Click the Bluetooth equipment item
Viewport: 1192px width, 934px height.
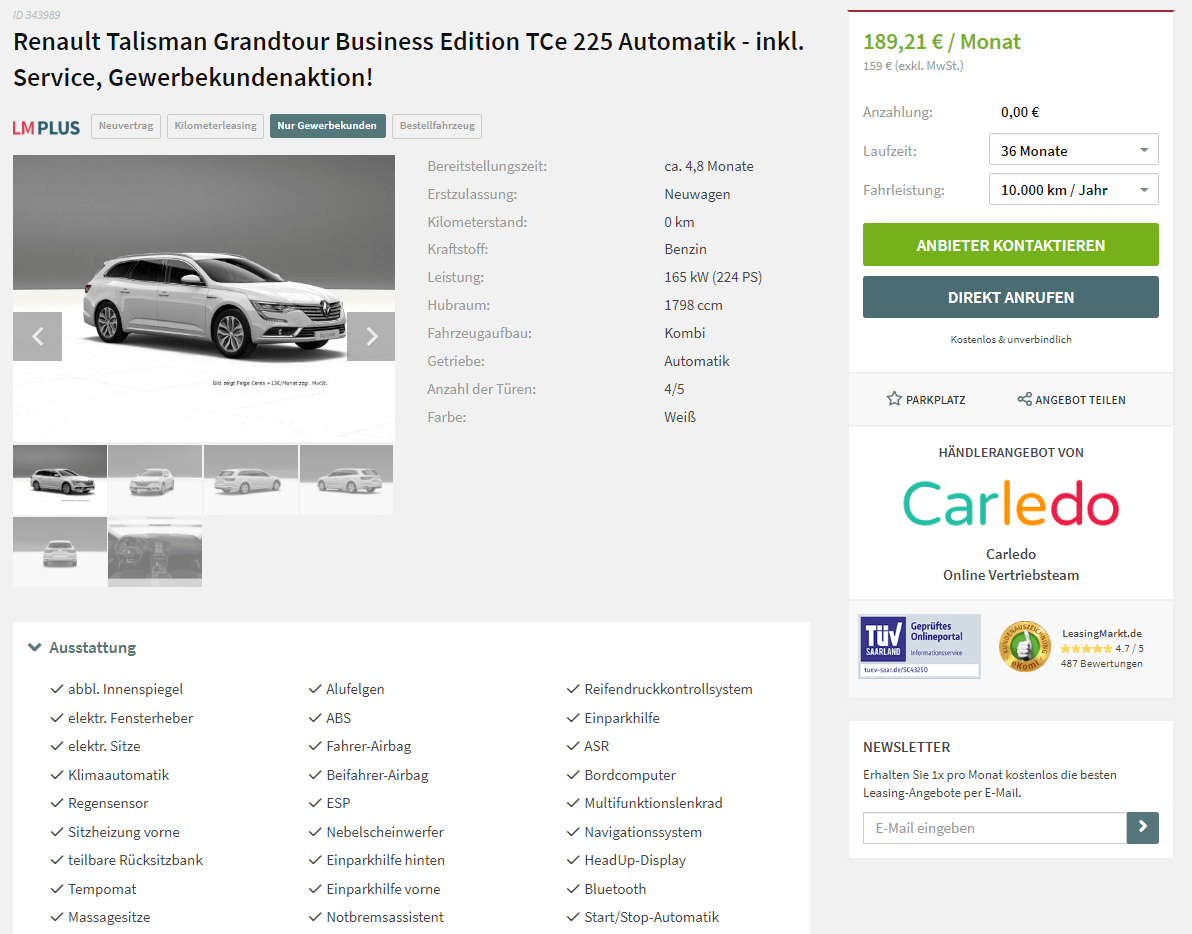coord(615,889)
